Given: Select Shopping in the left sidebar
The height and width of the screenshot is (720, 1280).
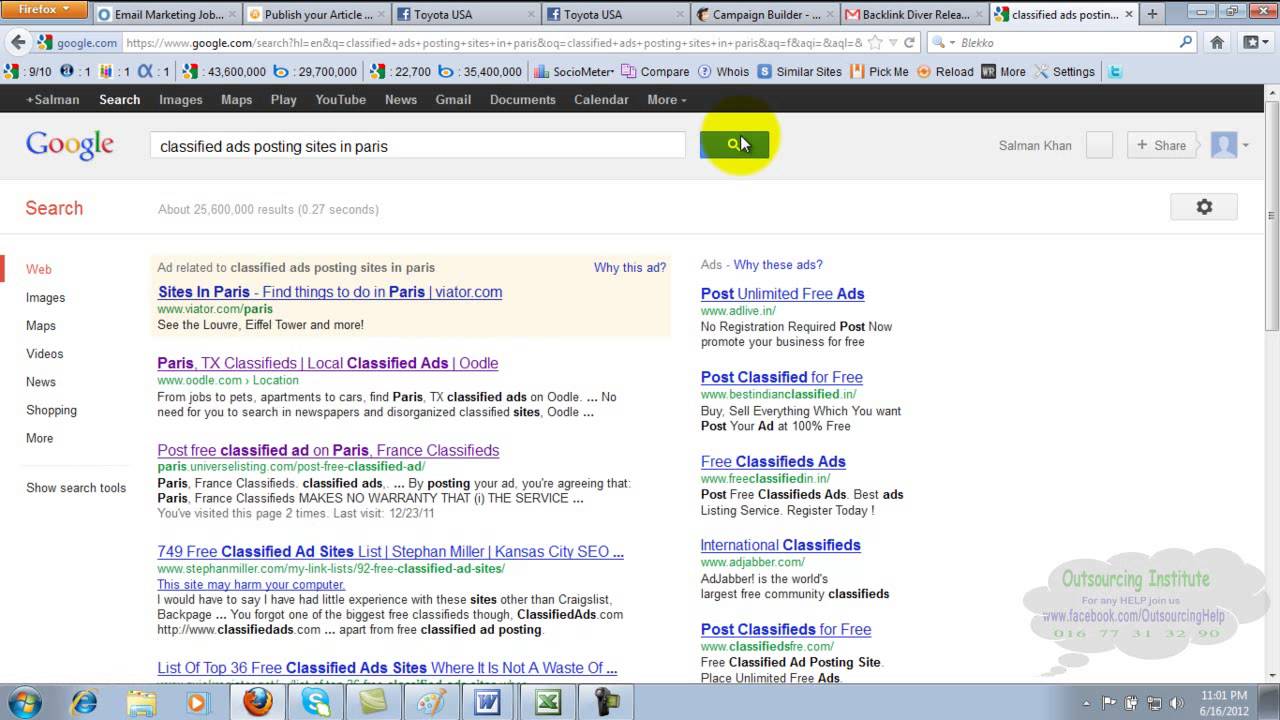Looking at the screenshot, I should (52, 410).
